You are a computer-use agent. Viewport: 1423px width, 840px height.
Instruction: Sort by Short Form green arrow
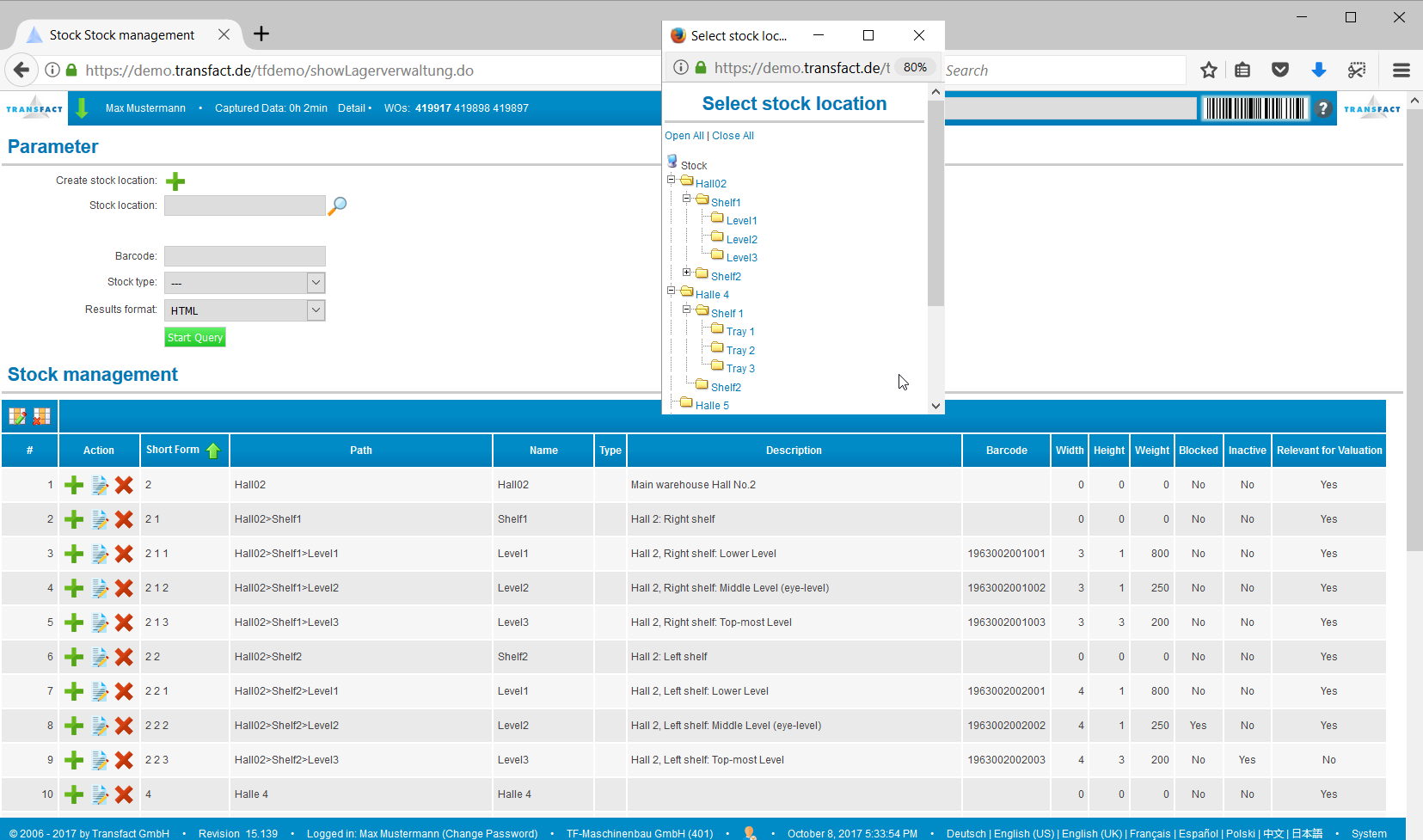(x=213, y=451)
